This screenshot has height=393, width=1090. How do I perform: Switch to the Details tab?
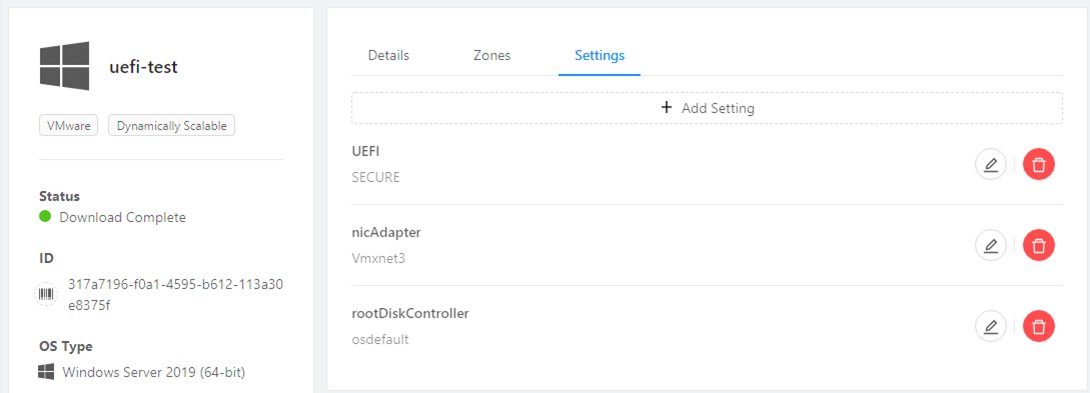coord(388,56)
